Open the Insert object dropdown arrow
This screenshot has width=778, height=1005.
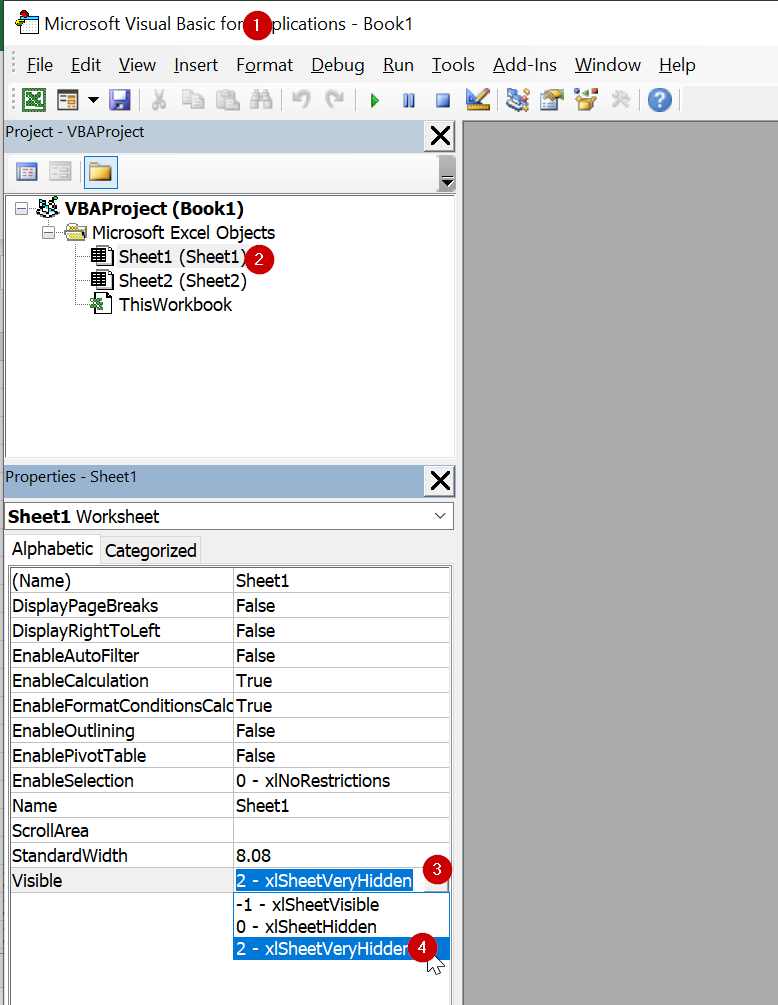pyautogui.click(x=94, y=100)
